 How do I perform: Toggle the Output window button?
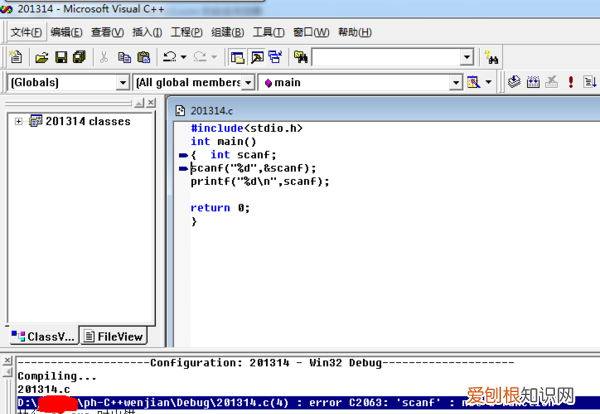257,57
